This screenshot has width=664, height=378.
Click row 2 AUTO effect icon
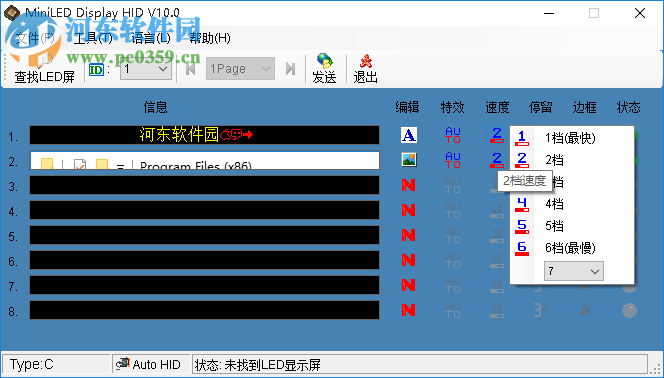(453, 160)
